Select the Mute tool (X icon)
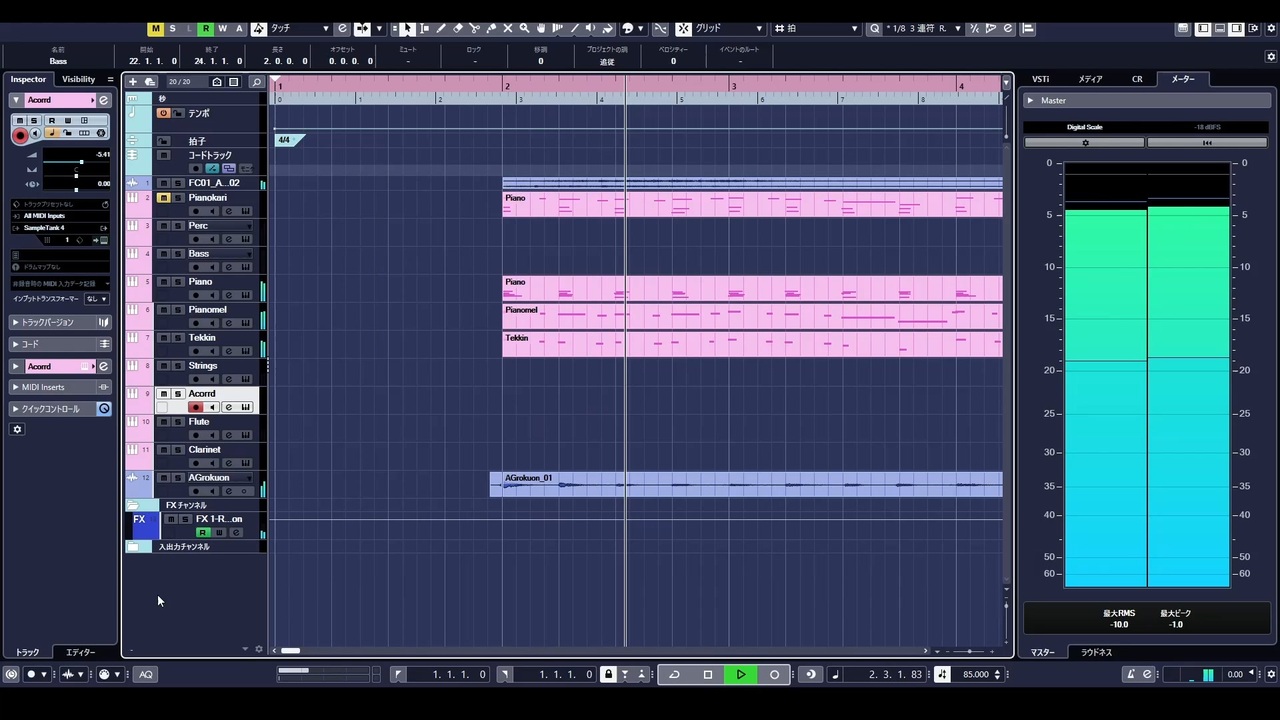The width and height of the screenshot is (1280, 720). [x=508, y=28]
